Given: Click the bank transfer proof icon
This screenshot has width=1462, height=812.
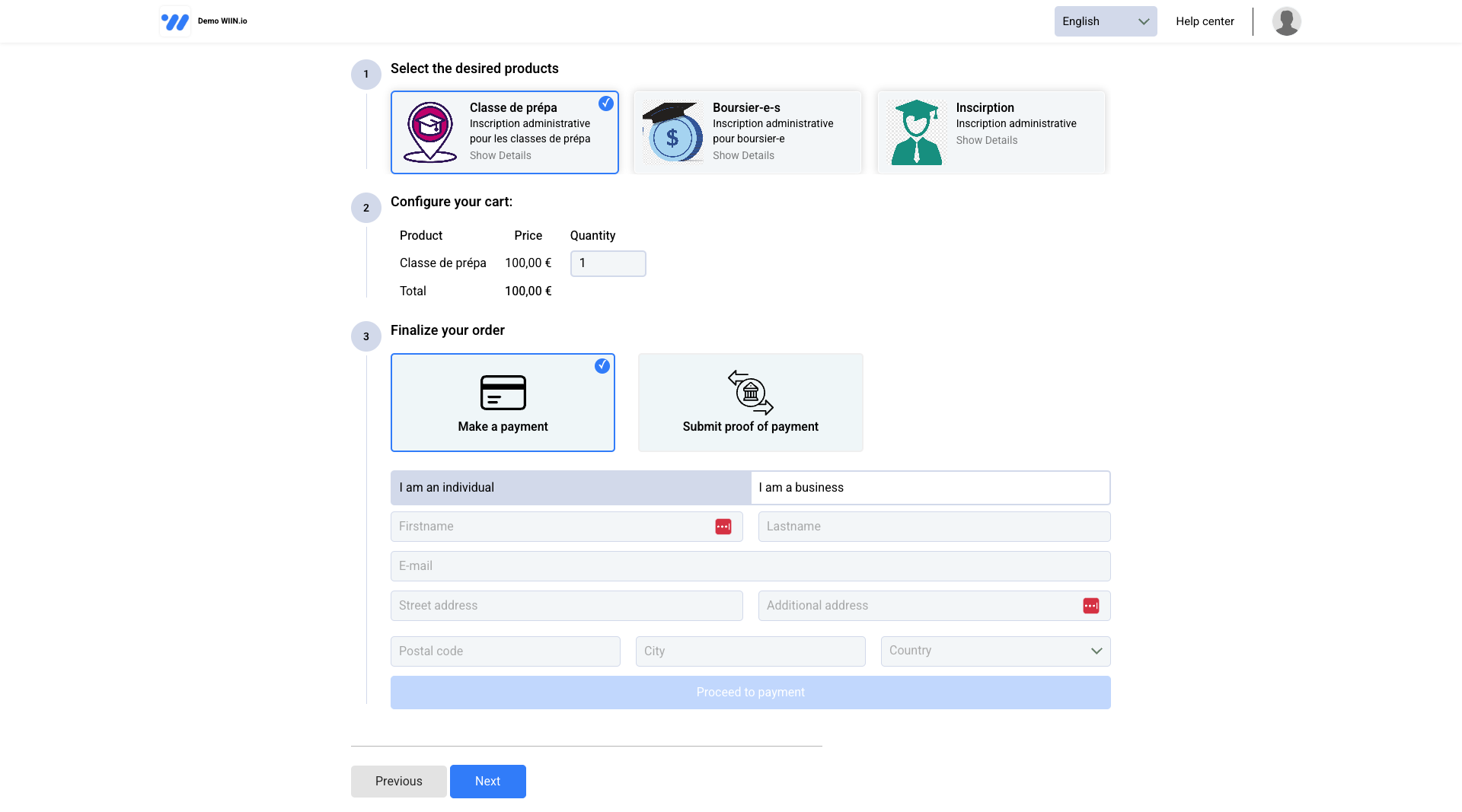Looking at the screenshot, I should pyautogui.click(x=751, y=393).
